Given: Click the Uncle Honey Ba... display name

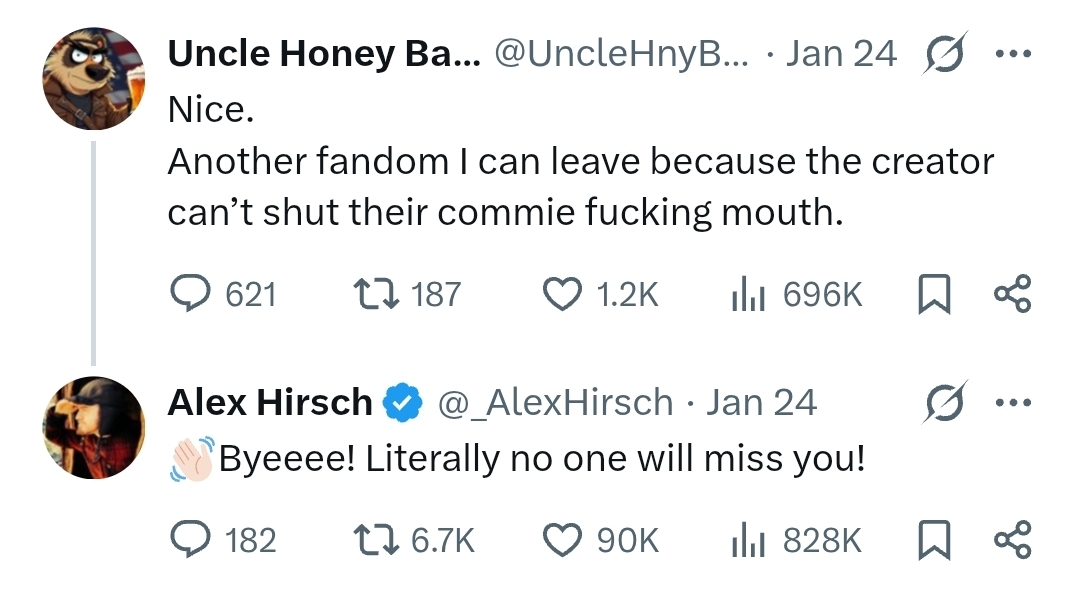Looking at the screenshot, I should coord(323,53).
